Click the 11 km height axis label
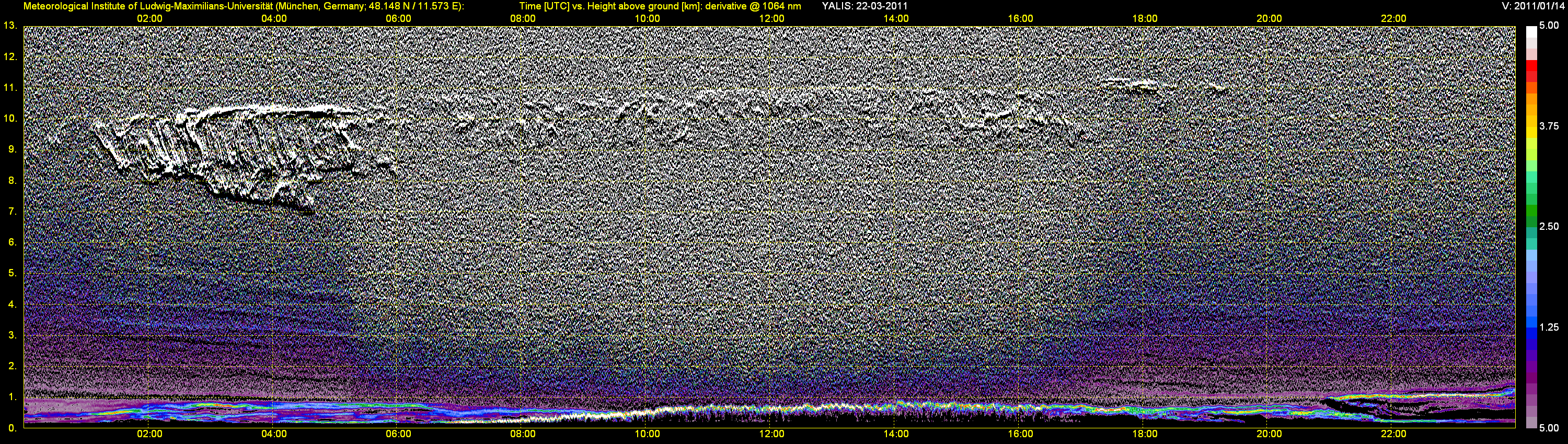This screenshot has height=444, width=1568. point(10,88)
